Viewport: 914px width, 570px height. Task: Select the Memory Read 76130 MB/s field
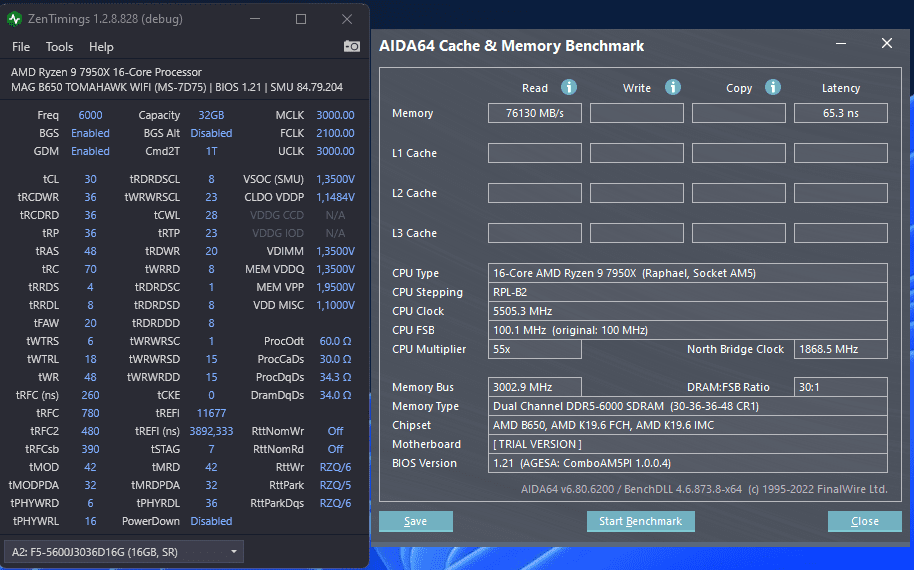coord(535,113)
